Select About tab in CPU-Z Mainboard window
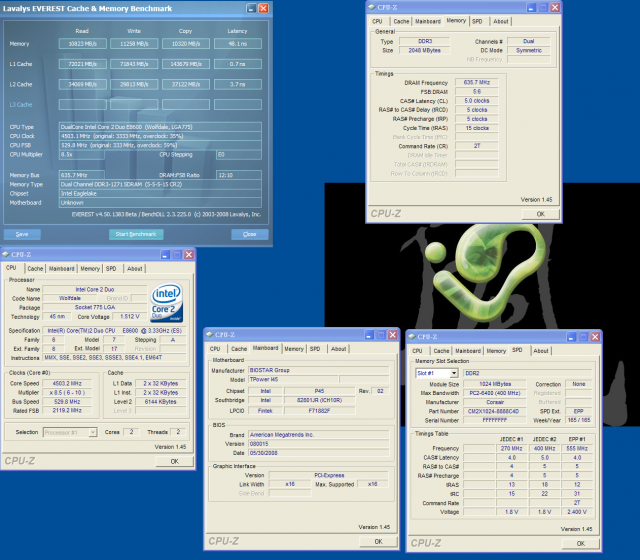The height and width of the screenshot is (560, 640). coord(338,349)
